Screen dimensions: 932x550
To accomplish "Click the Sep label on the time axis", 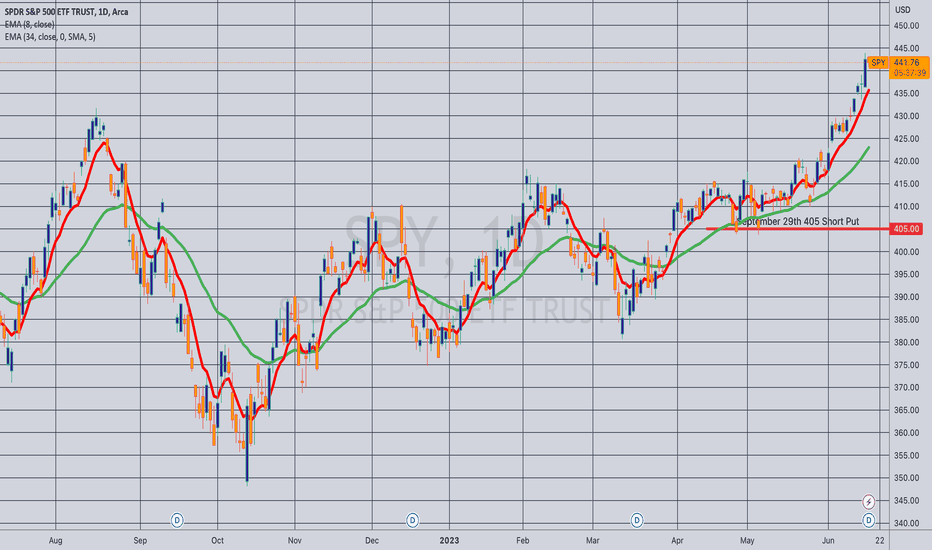I will point(140,540).
